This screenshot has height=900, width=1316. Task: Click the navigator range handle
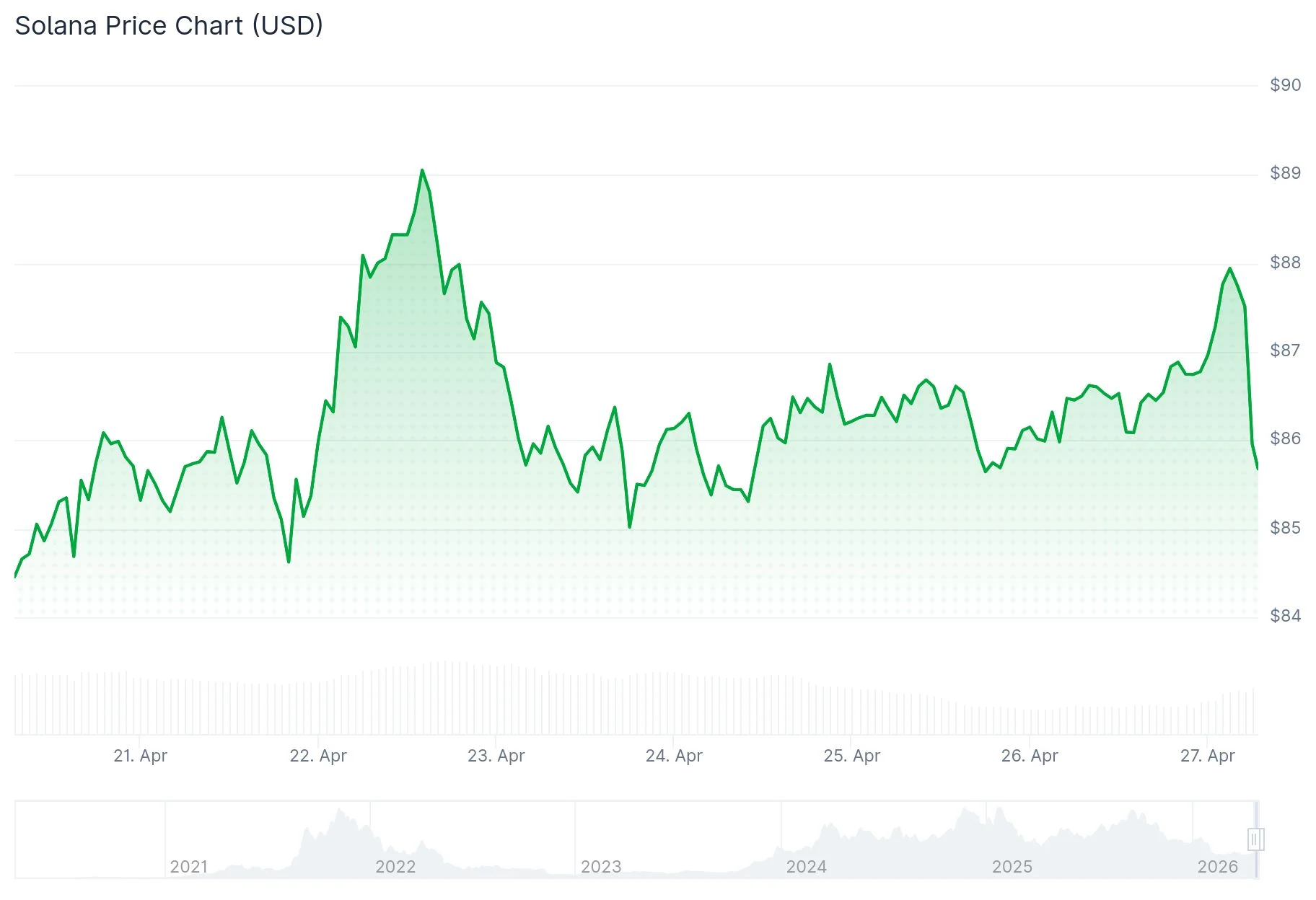(1255, 839)
